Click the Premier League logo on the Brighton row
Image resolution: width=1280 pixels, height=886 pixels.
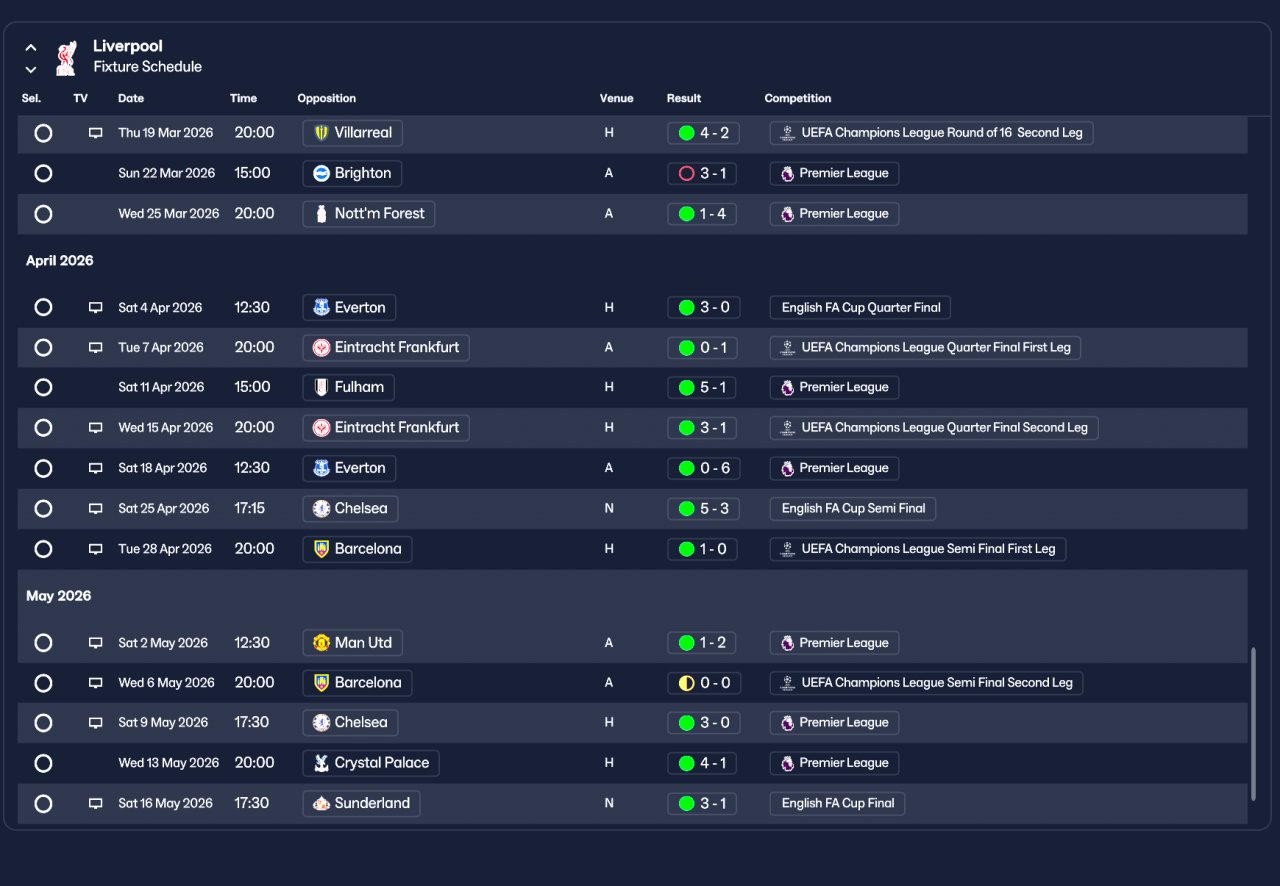click(x=787, y=174)
